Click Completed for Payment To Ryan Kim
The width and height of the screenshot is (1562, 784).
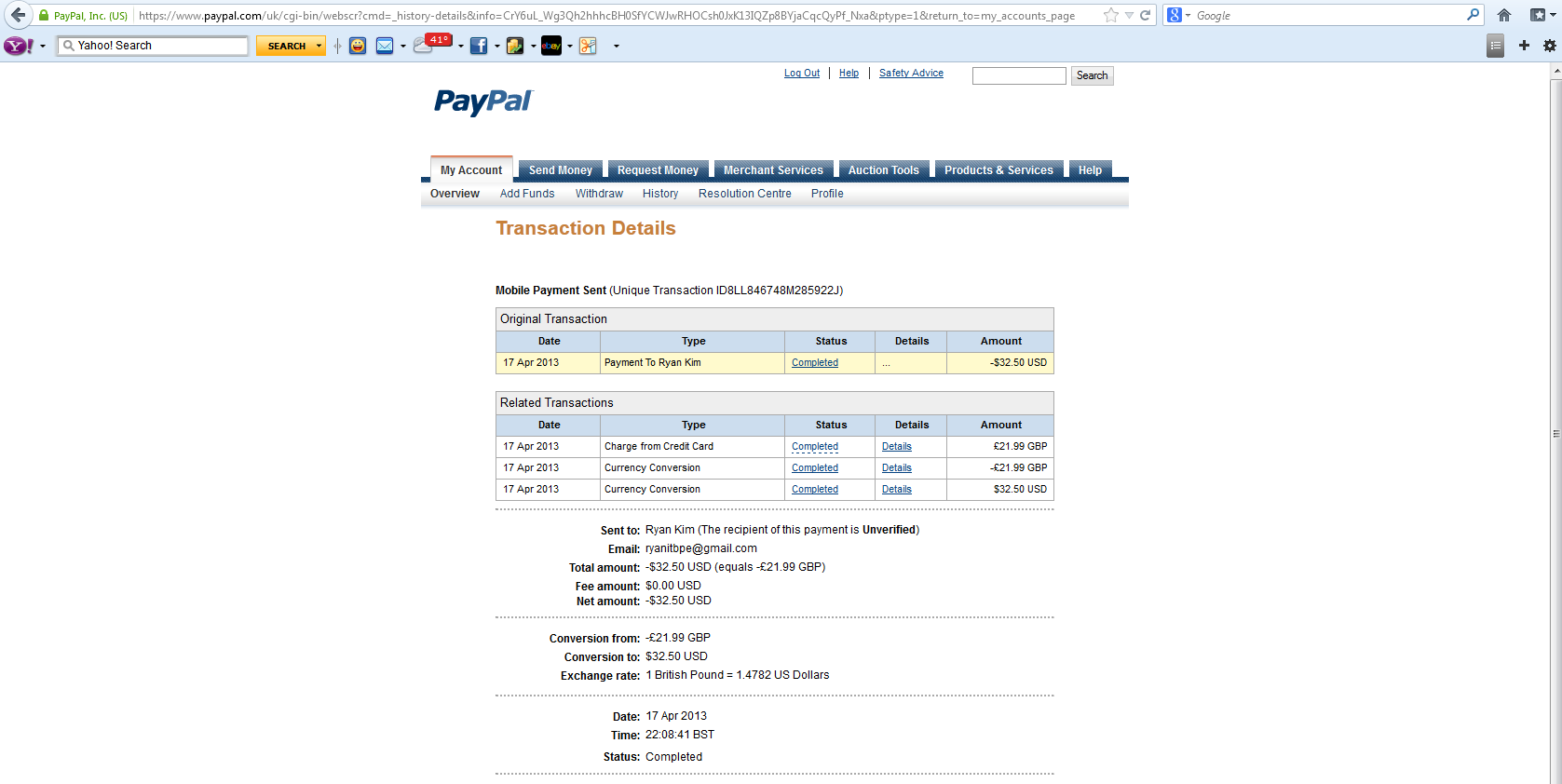click(815, 363)
